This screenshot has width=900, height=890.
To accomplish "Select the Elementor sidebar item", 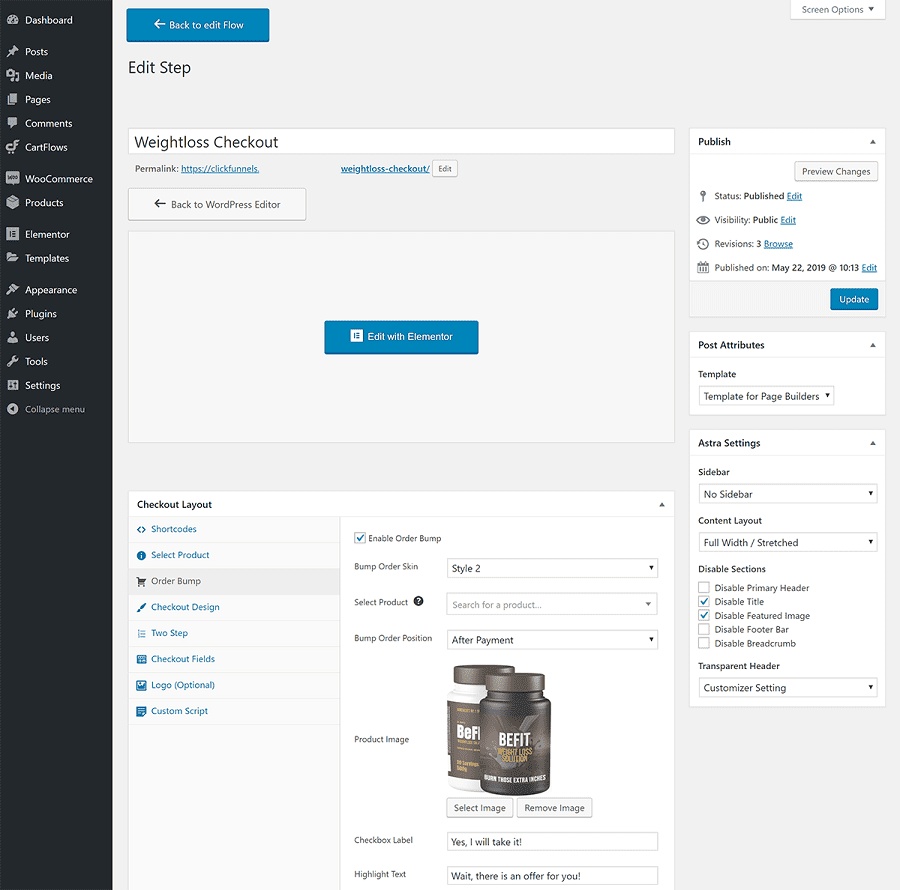I will click(46, 233).
